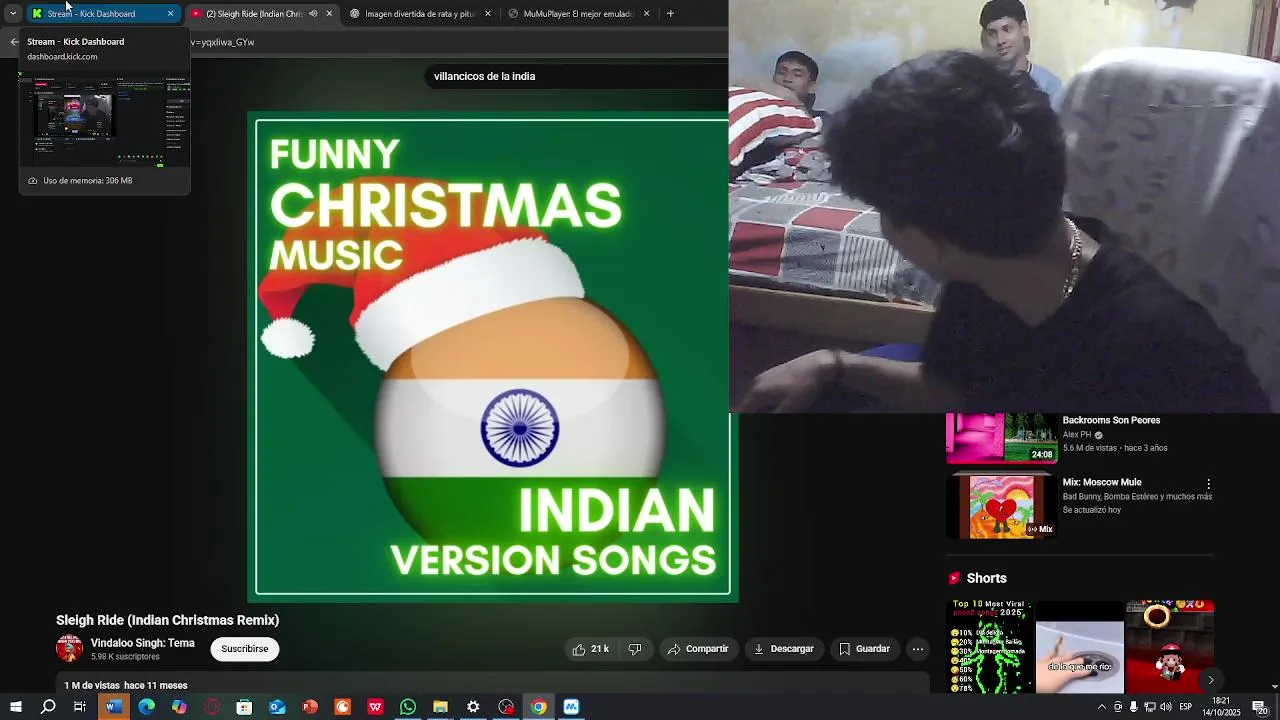Open Backrooms Son Peores video thumbnail
1280x720 pixels.
(x=1001, y=438)
